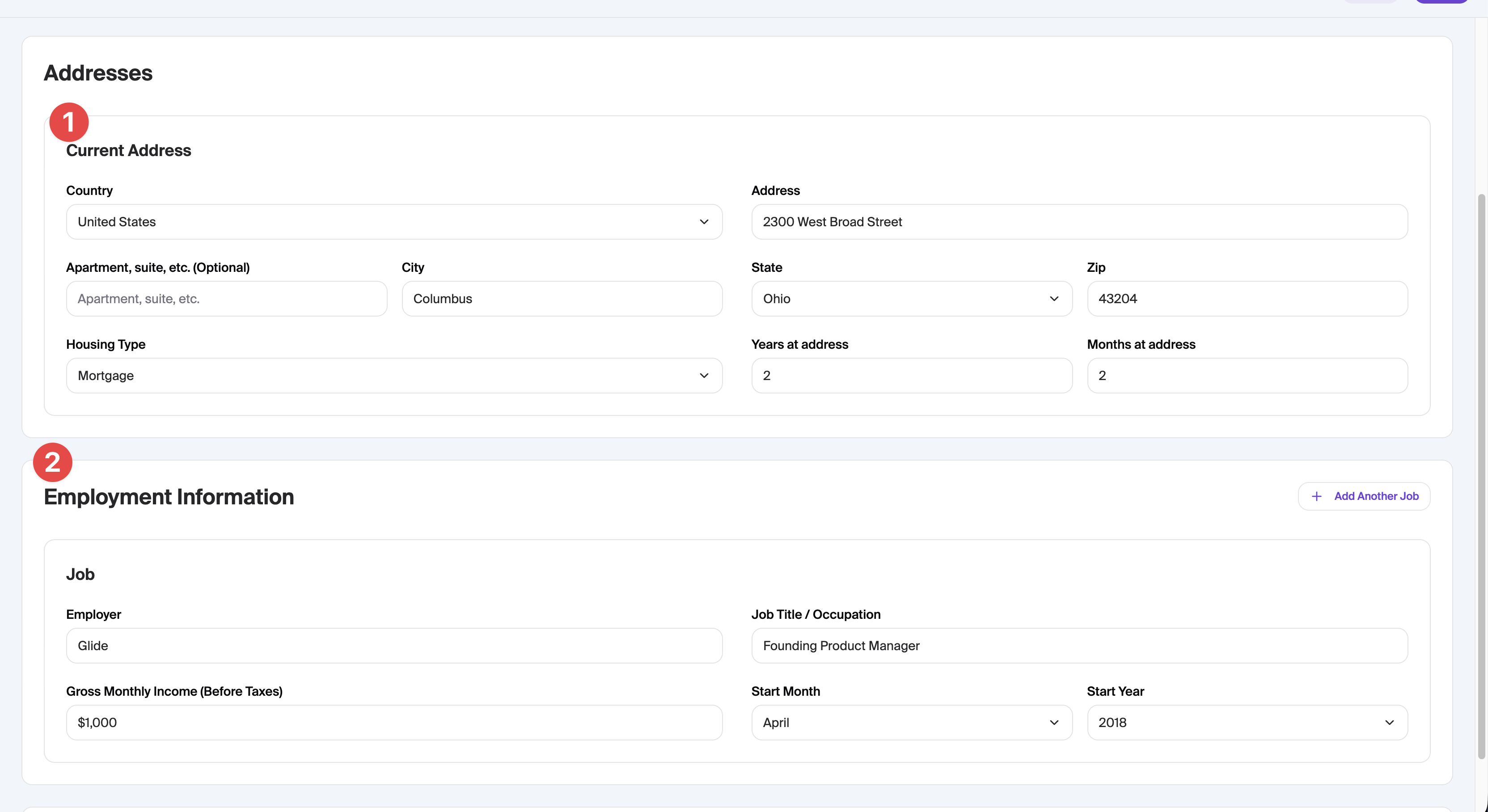Open the Housing Type dropdown showing Mortgage
1488x812 pixels.
pos(394,376)
